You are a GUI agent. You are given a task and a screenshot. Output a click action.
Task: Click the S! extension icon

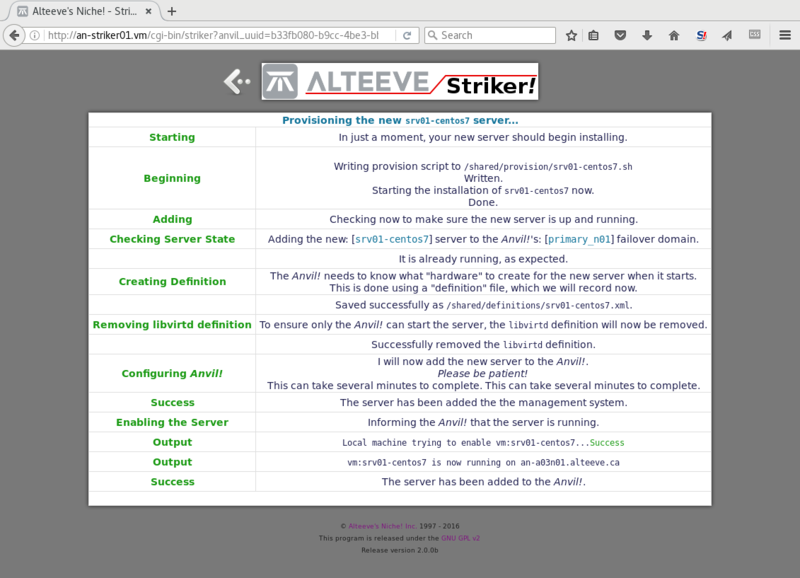[701, 35]
